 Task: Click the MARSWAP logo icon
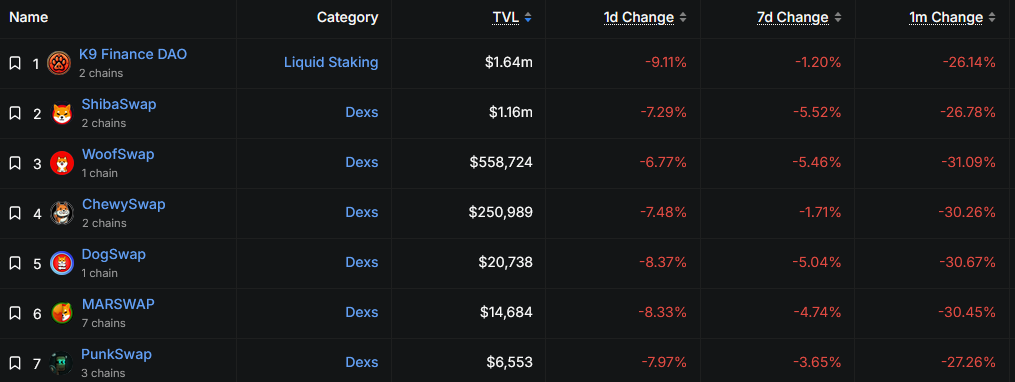point(61,313)
